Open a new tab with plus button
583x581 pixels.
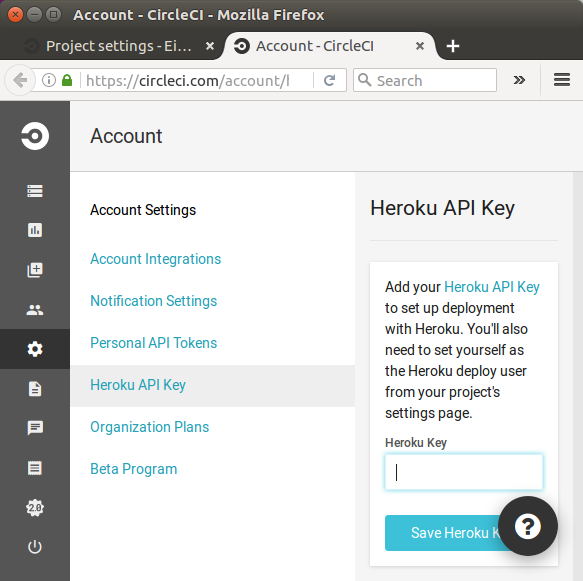point(453,46)
